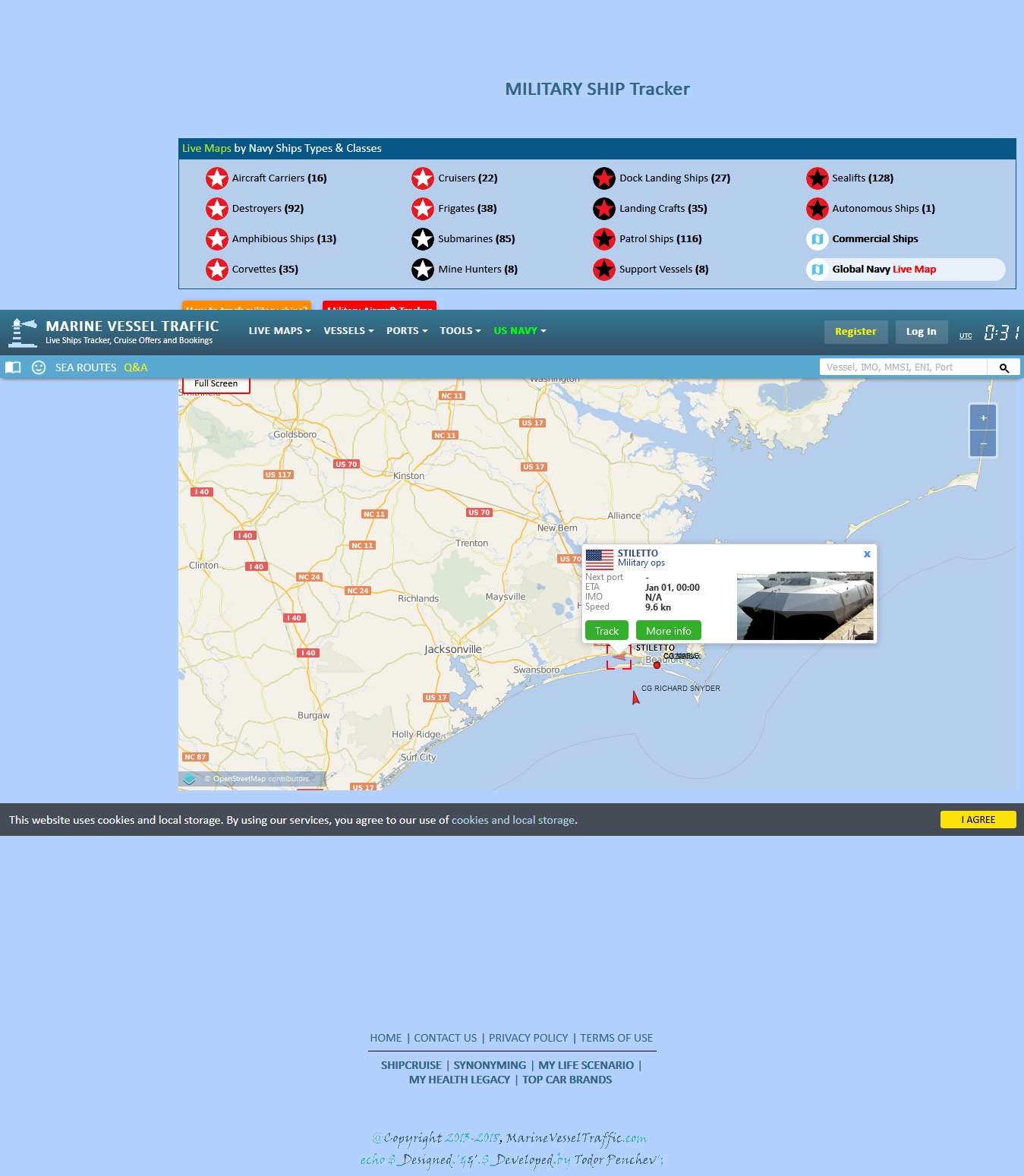The width and height of the screenshot is (1024, 1176).
Task: Expand the PORTS dropdown menu
Action: click(x=407, y=331)
